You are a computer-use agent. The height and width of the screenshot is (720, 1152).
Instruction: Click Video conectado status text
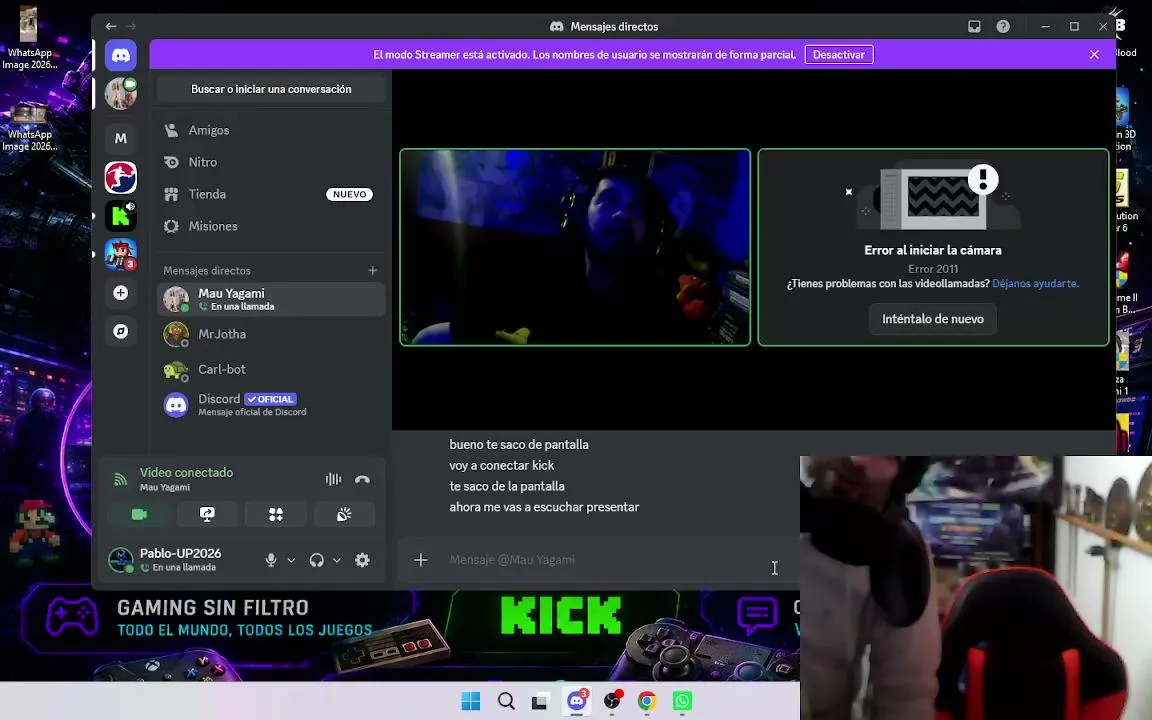[187, 472]
